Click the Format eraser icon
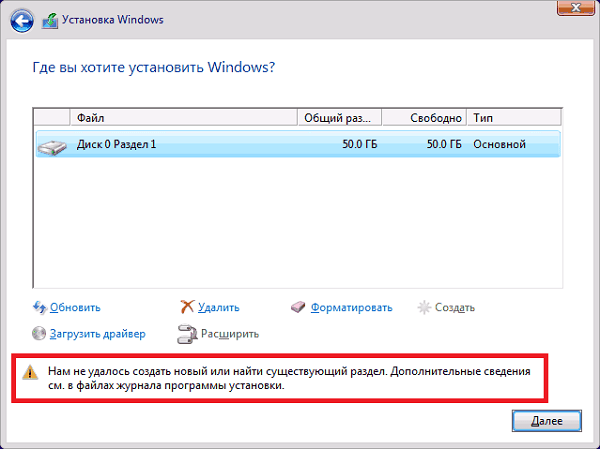 [x=298, y=307]
